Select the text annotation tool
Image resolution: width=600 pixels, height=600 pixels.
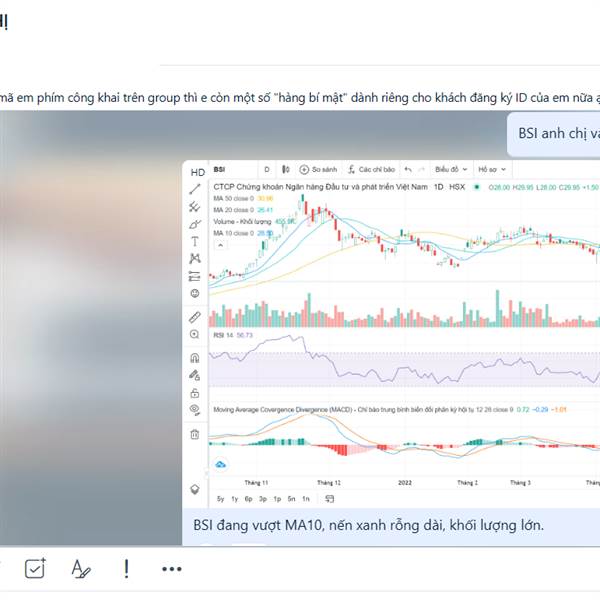[195, 241]
